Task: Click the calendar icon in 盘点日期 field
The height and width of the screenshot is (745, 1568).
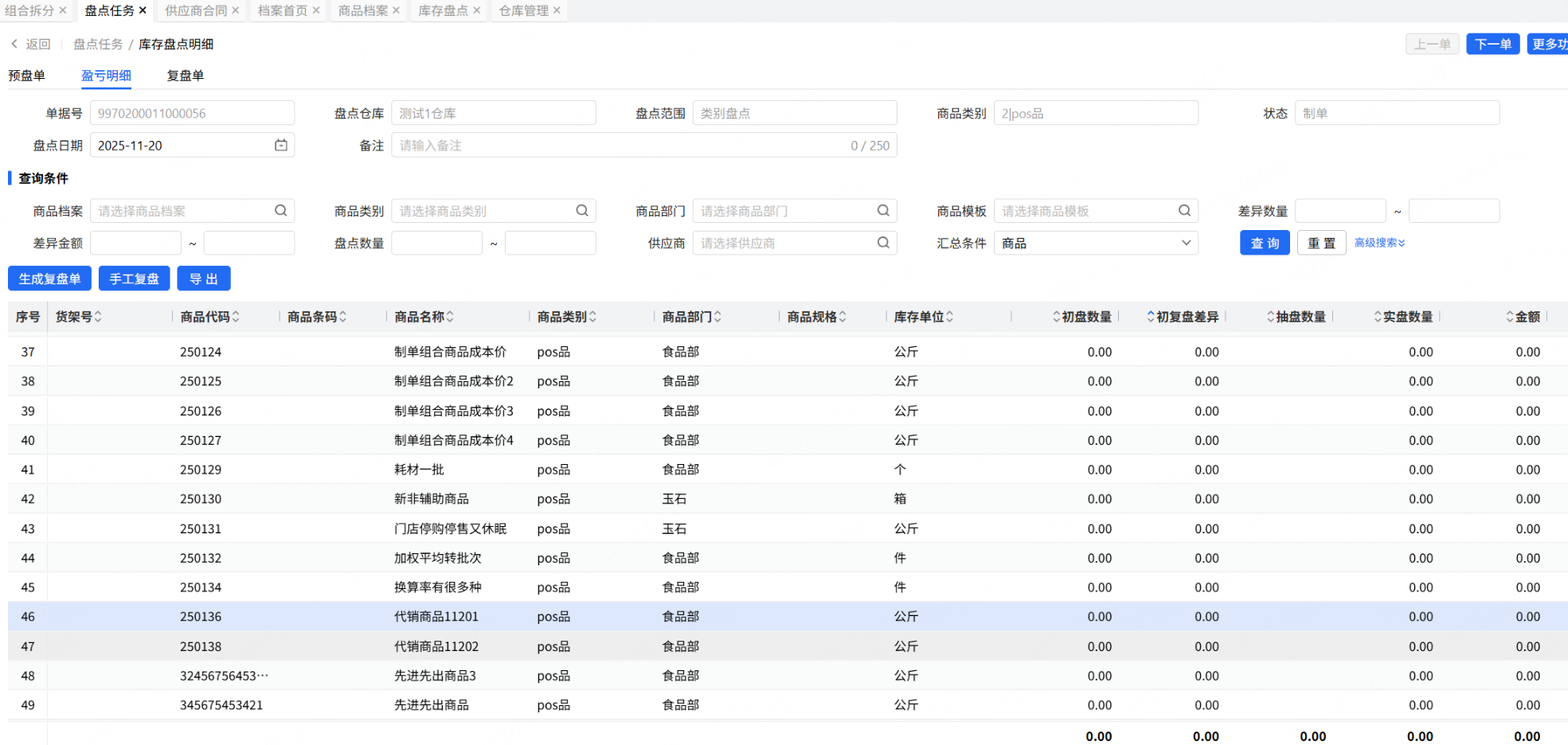Action: (281, 145)
